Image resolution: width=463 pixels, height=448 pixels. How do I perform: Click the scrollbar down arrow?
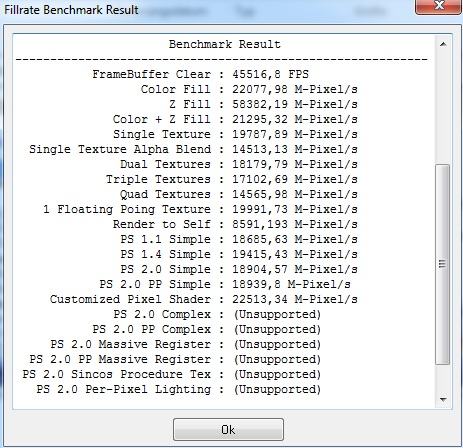tap(443, 399)
